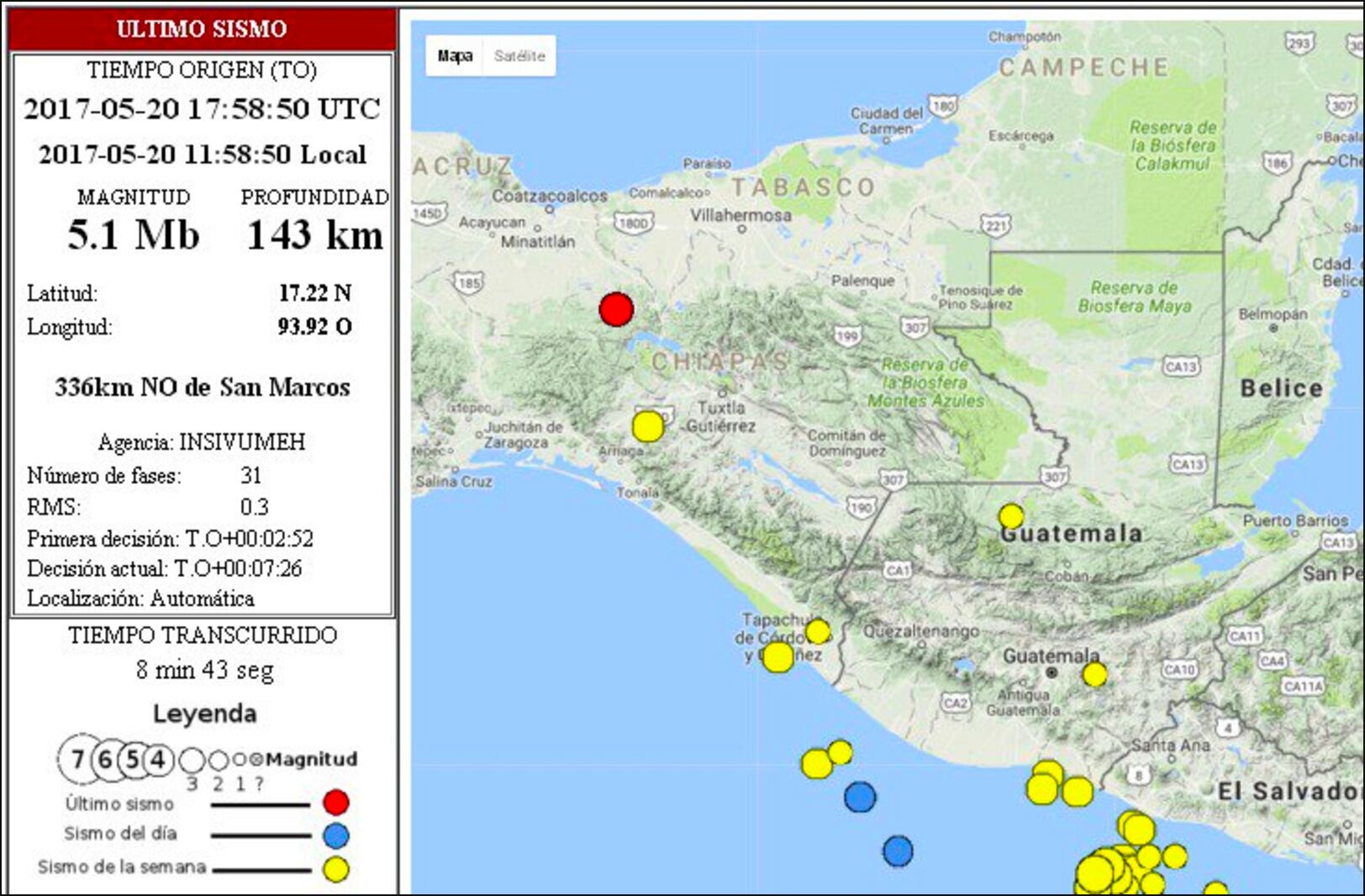1365x896 pixels.
Task: Click the magnitude 4 circle in the legend
Action: [158, 760]
